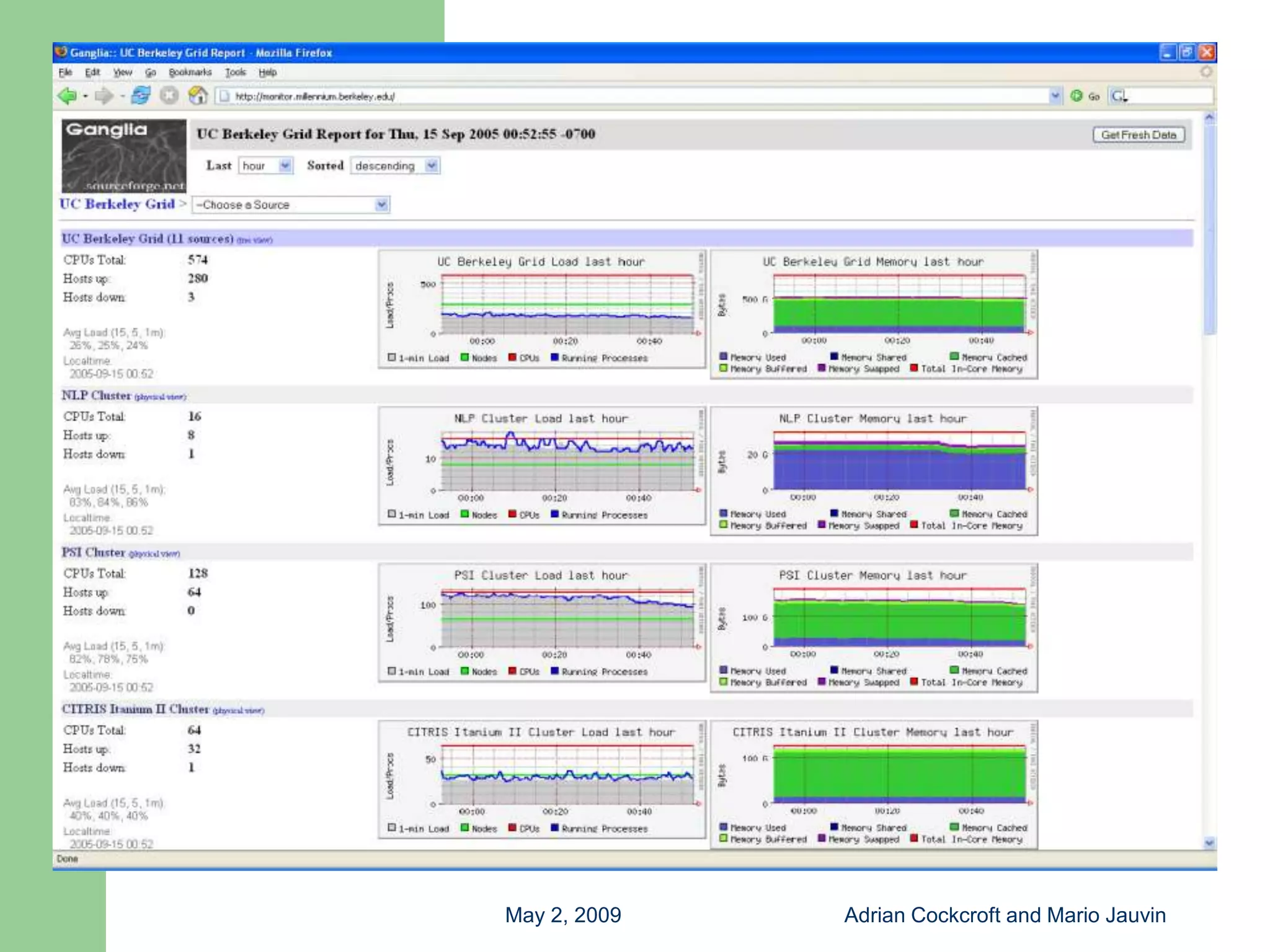Open CITRIS Itanium II Cluster Memory graph
The image size is (1270, 952).
click(874, 785)
